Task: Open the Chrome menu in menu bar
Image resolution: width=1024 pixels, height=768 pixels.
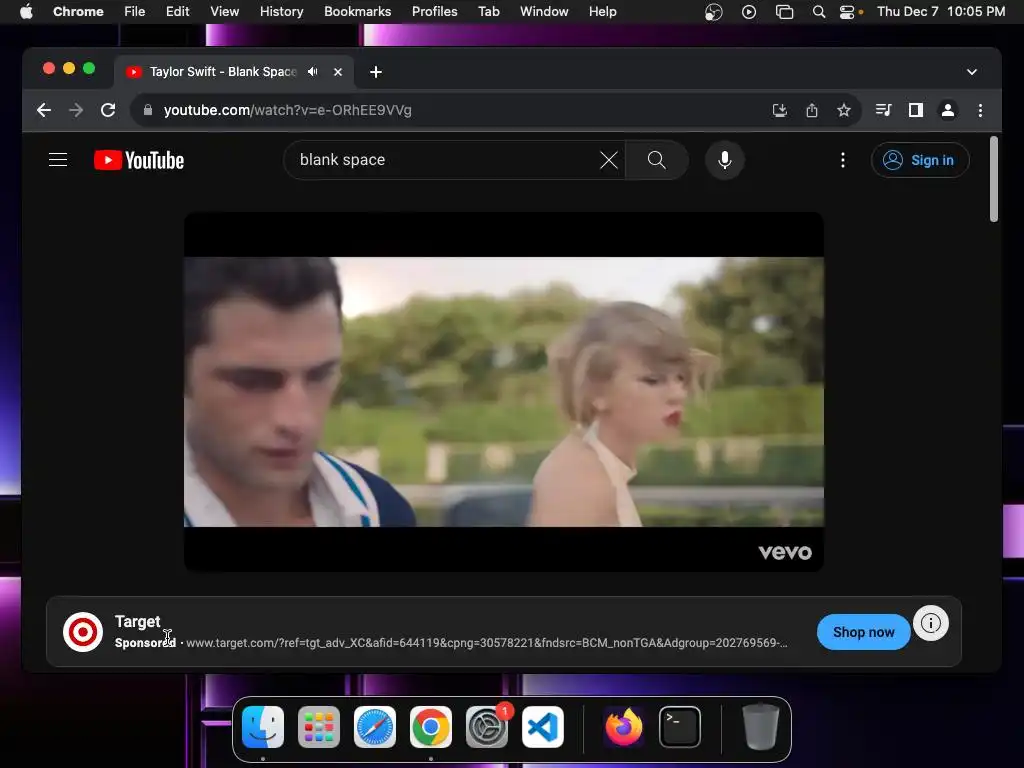Action: click(x=78, y=12)
